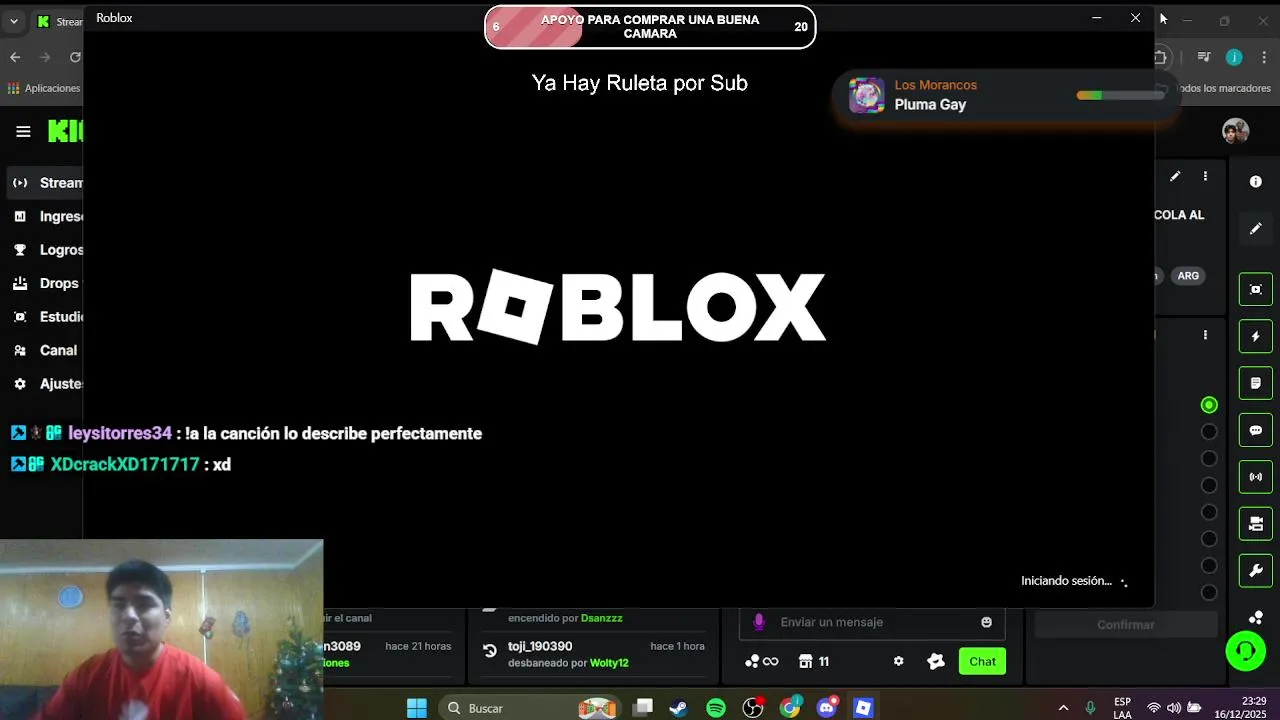Open the Chrome profile avatar

[1234, 57]
